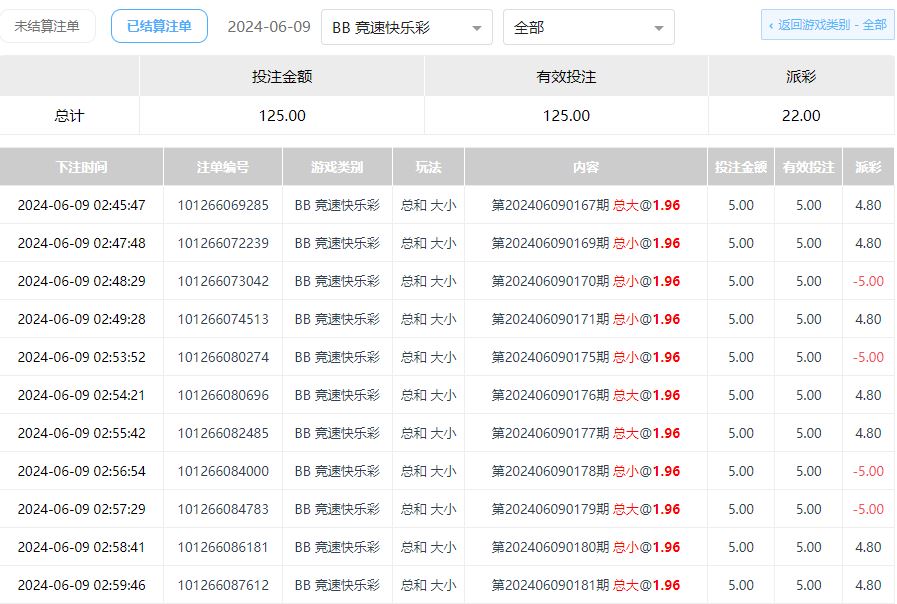Switch to the 未结算注单 tab
897x604 pixels.
(47, 27)
